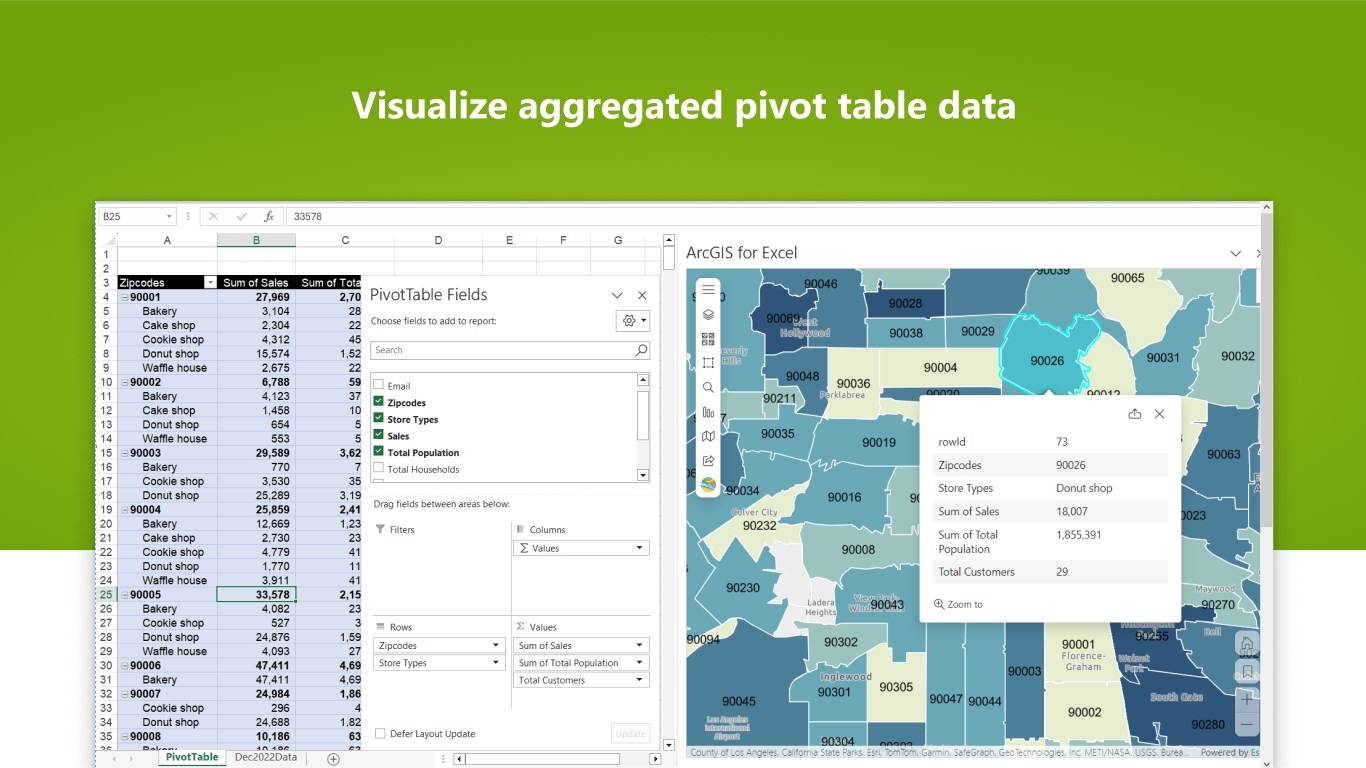Switch to the Dec2022Data sheet tab

266,757
